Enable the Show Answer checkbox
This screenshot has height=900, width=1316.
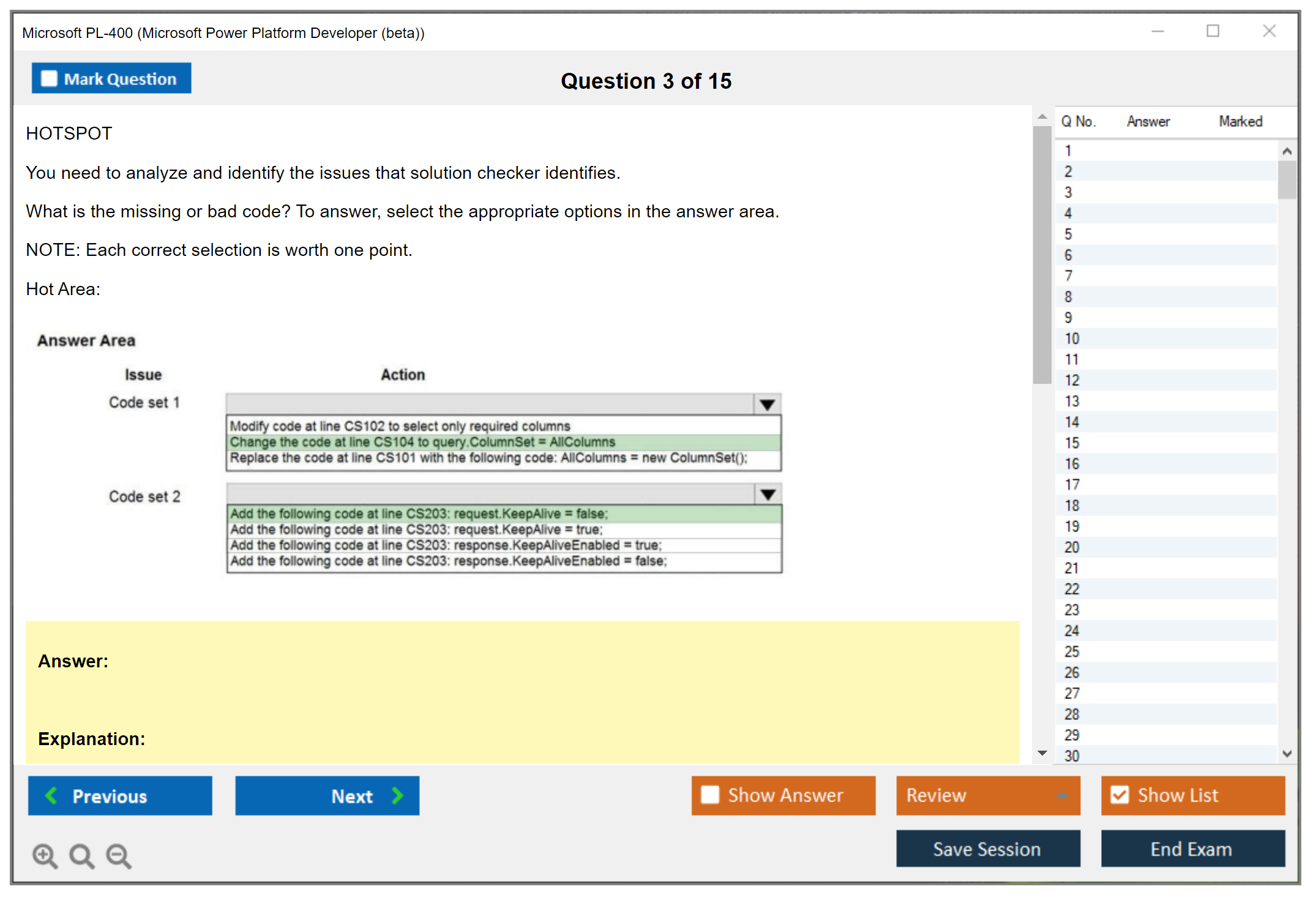[710, 795]
